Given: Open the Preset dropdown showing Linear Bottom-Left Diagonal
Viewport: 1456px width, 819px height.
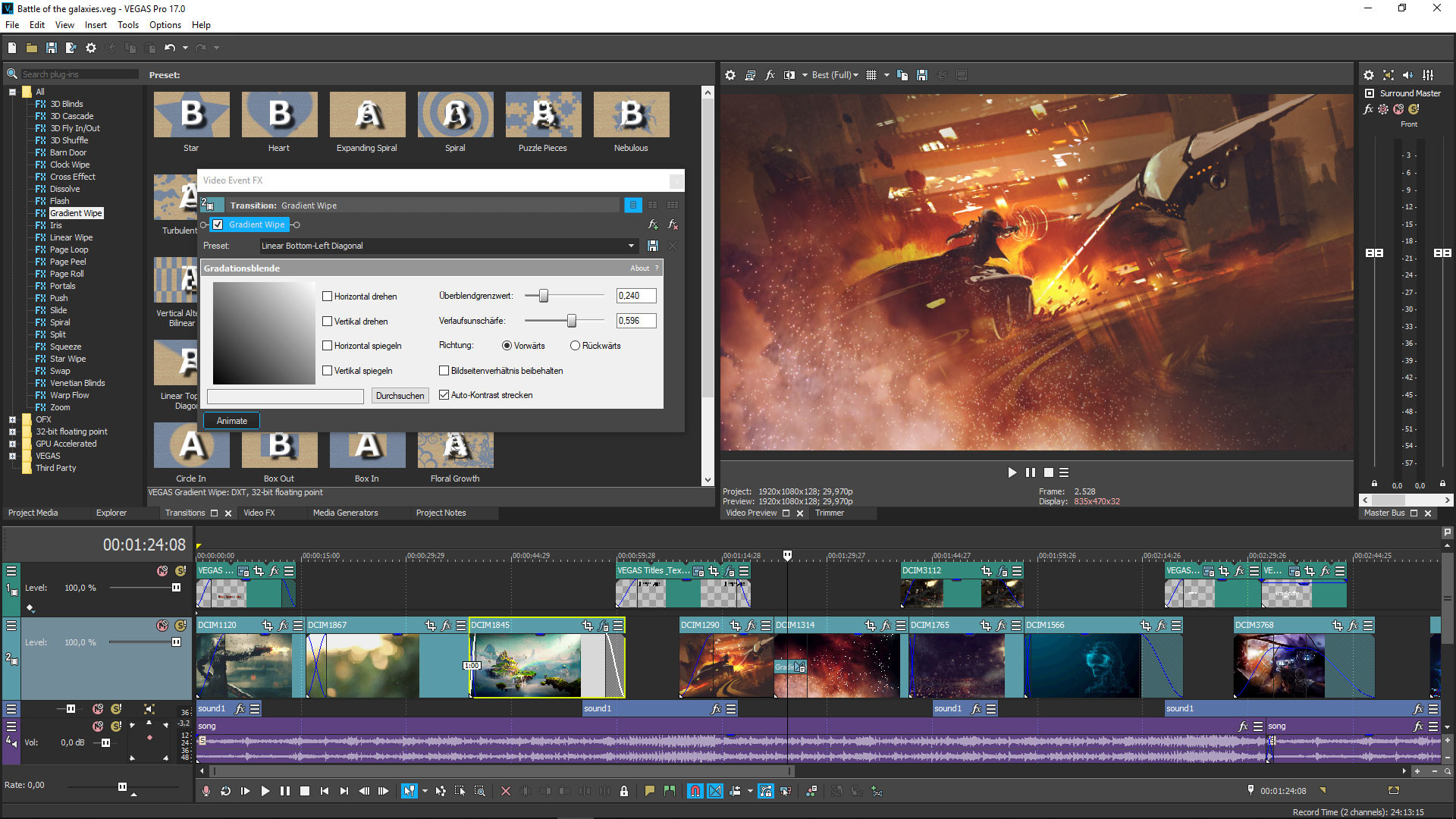Looking at the screenshot, I should pyautogui.click(x=631, y=246).
